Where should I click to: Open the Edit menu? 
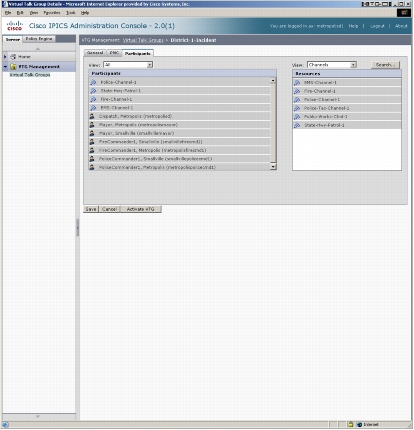(x=20, y=13)
